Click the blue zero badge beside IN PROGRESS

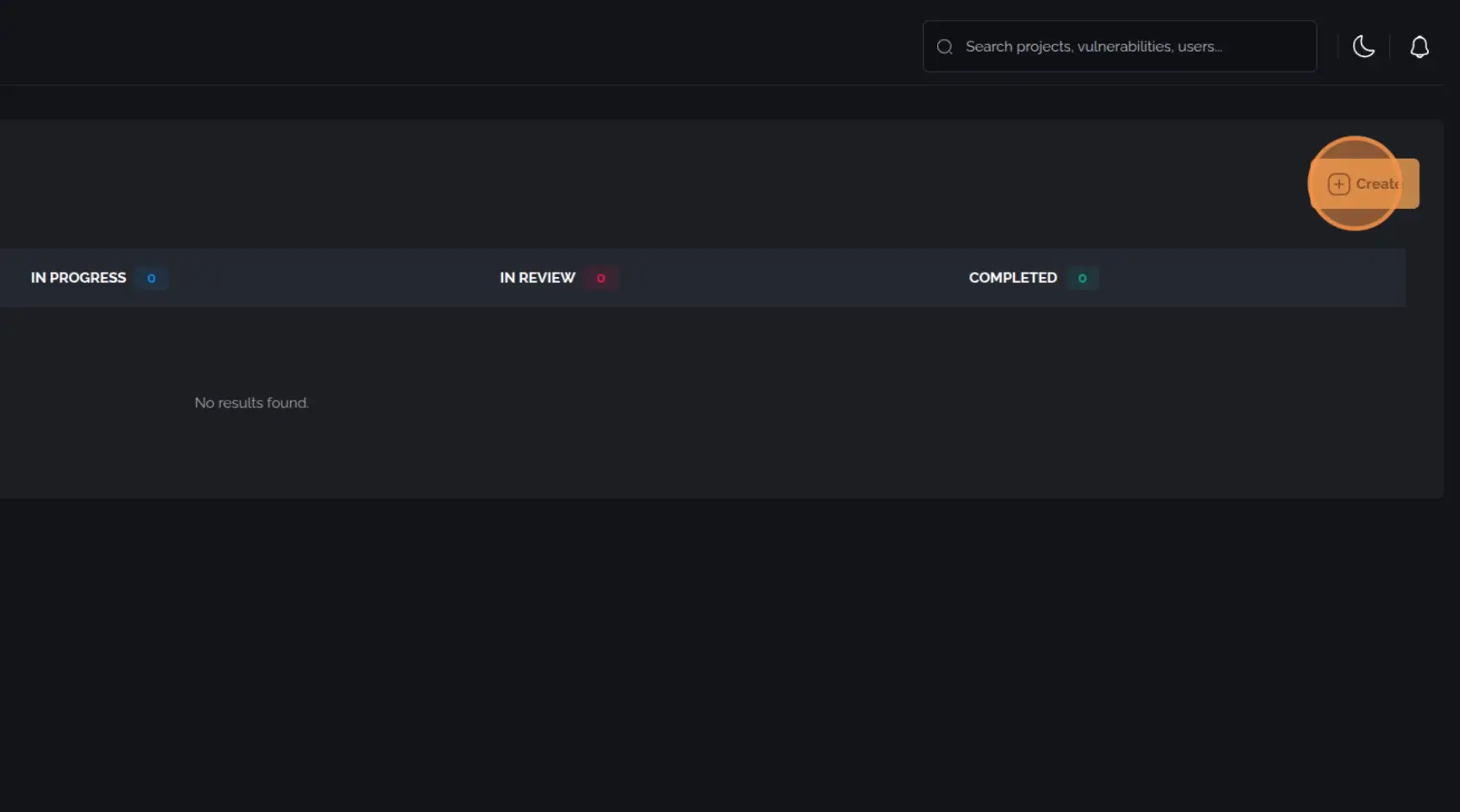[152, 278]
